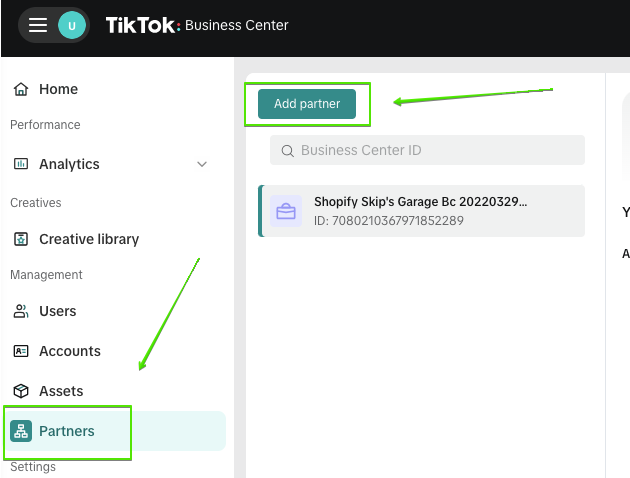Click the search magnifier icon
The image size is (630, 478).
pyautogui.click(x=287, y=151)
